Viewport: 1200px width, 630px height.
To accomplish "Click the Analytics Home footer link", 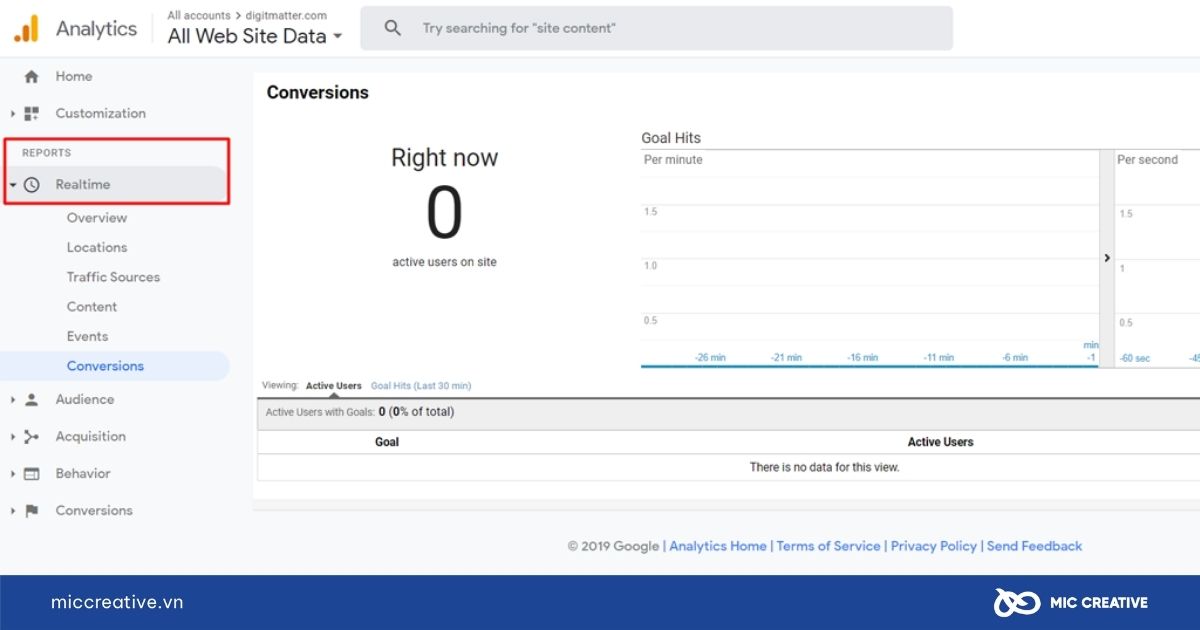I will click(718, 546).
